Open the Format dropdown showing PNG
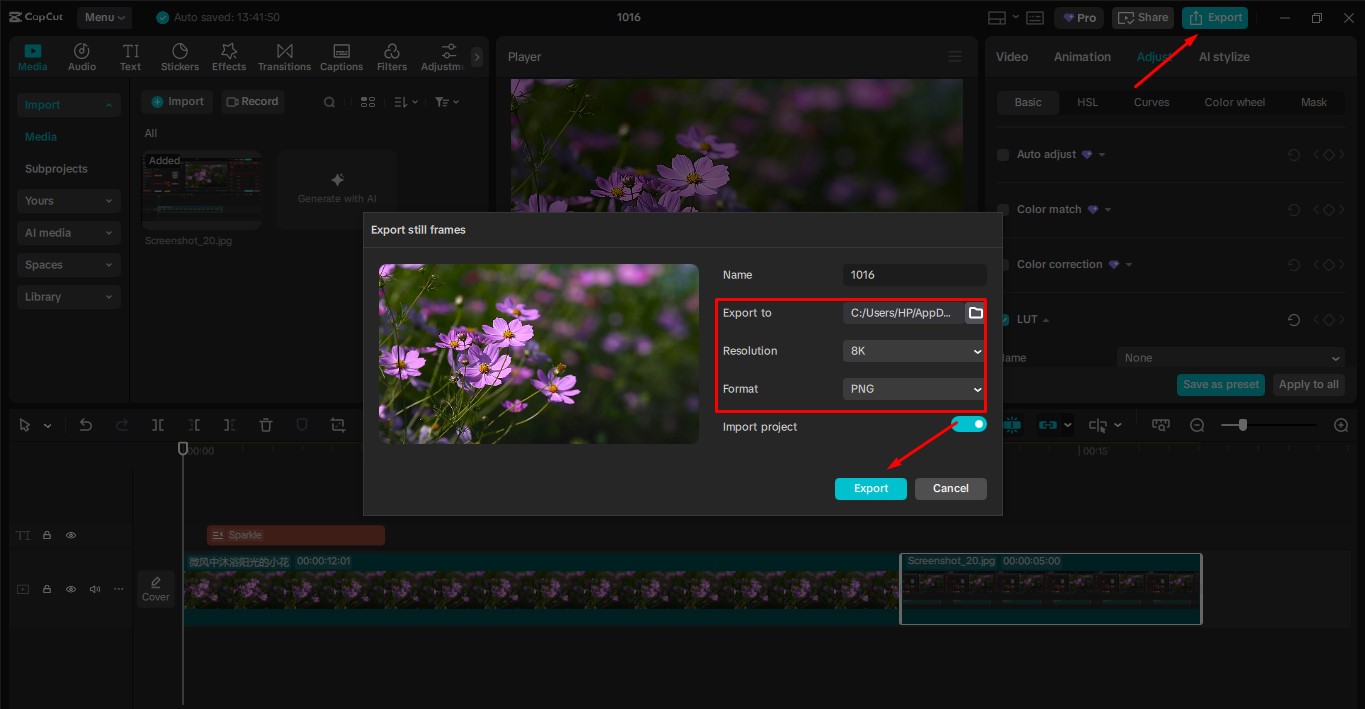Image resolution: width=1365 pixels, height=709 pixels. [914, 389]
